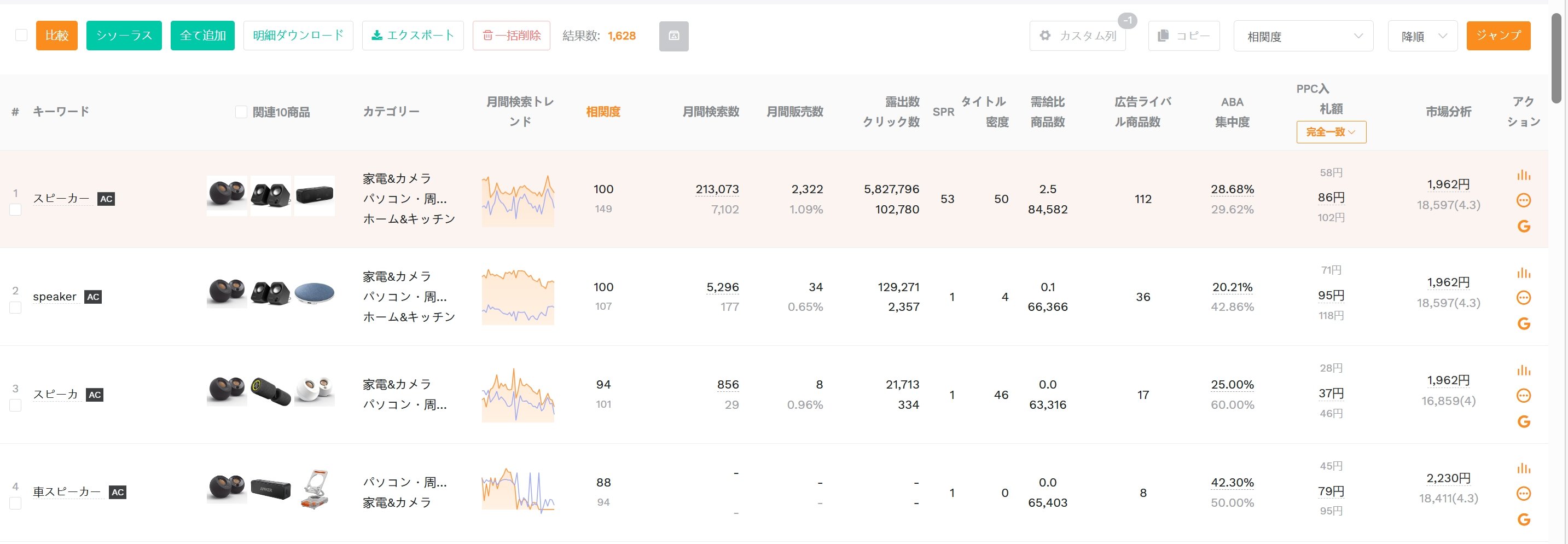Screen dimensions: 1568x544
Task: Click Google icon in スピーカ row
Action: coord(1524,421)
